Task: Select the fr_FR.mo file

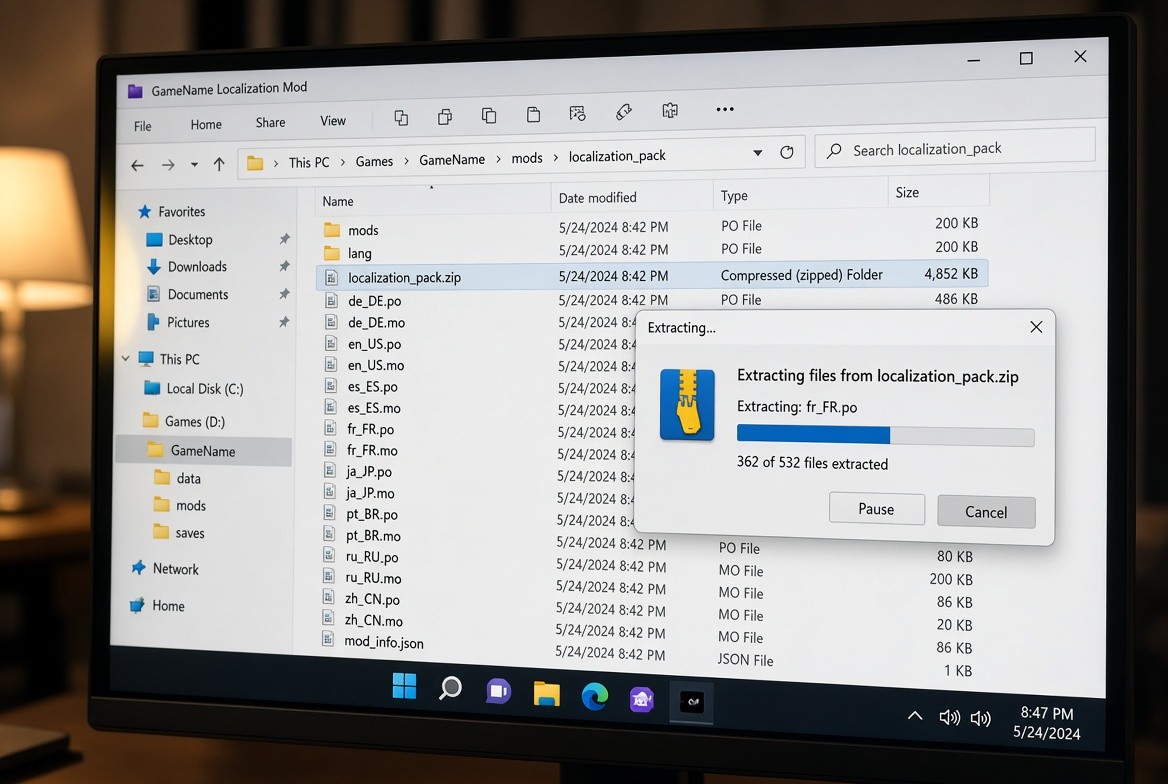Action: [372, 450]
